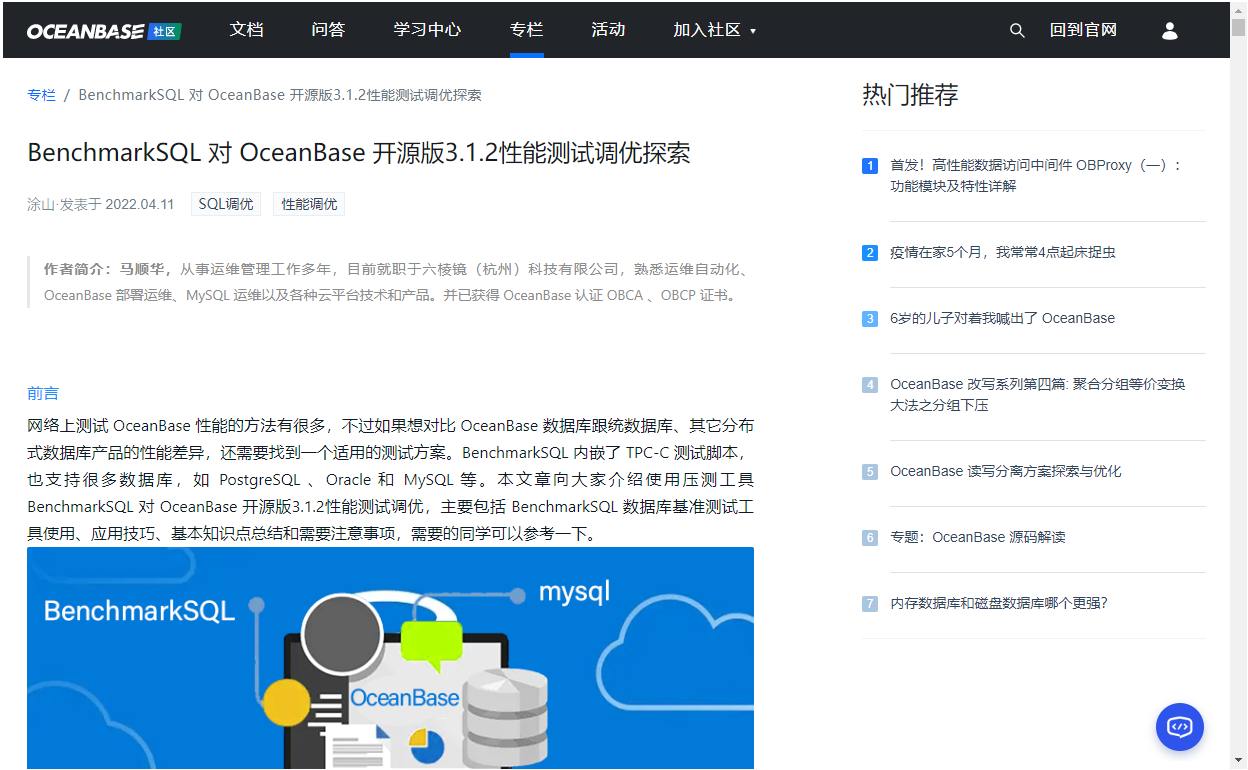Open the floating code feedback button
This screenshot has width=1248, height=770.
(1180, 727)
